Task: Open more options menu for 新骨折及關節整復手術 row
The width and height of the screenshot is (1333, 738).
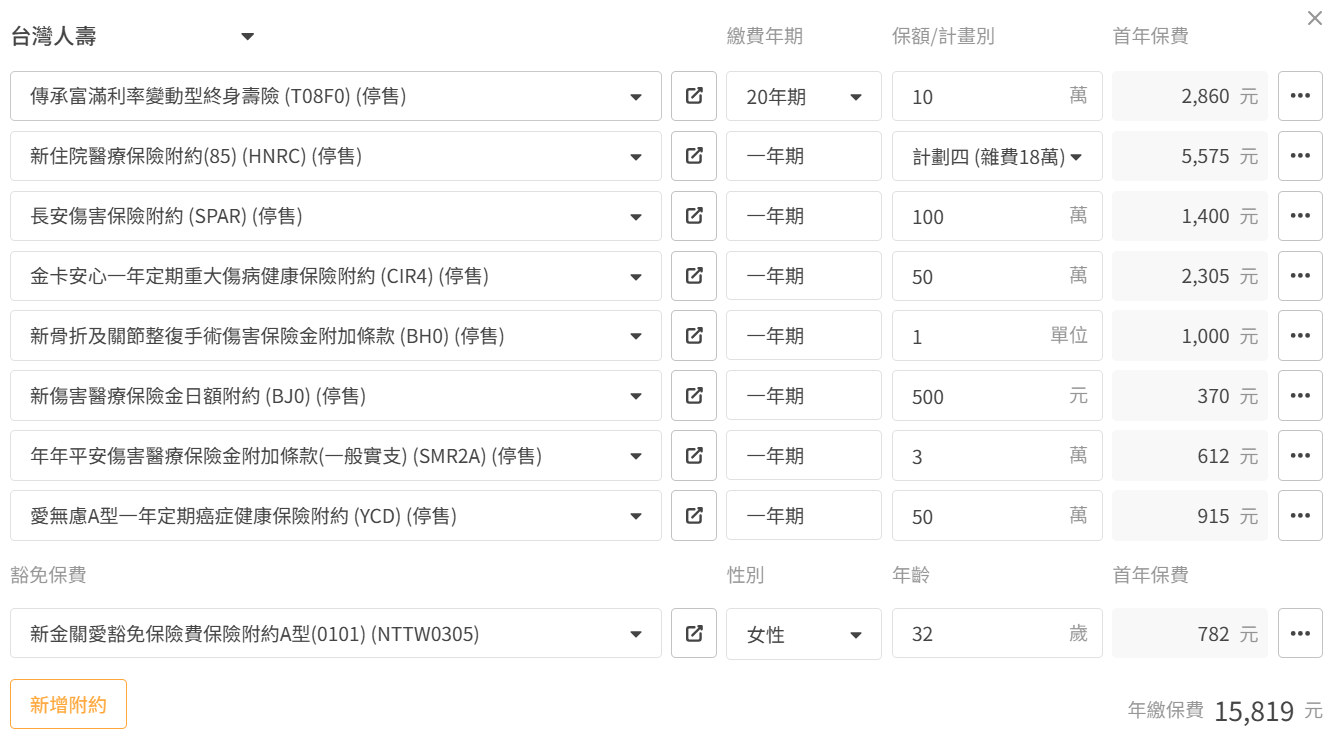Action: 1300,336
